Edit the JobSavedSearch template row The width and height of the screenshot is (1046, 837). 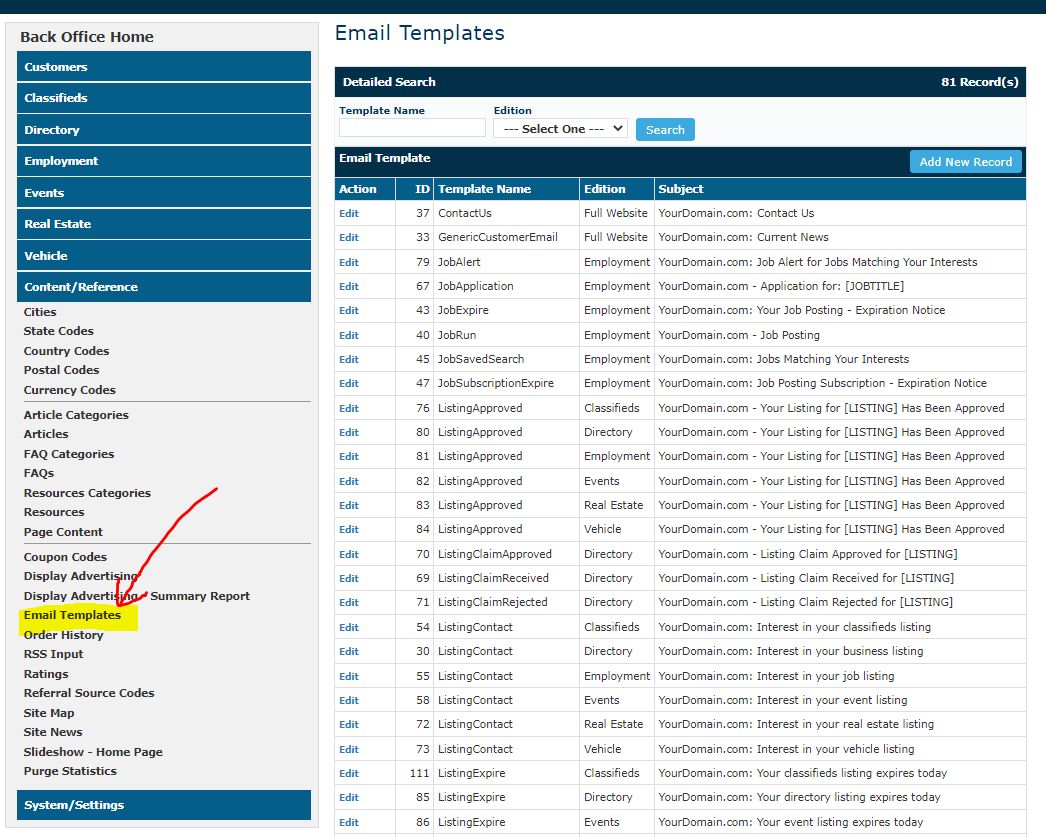[349, 359]
